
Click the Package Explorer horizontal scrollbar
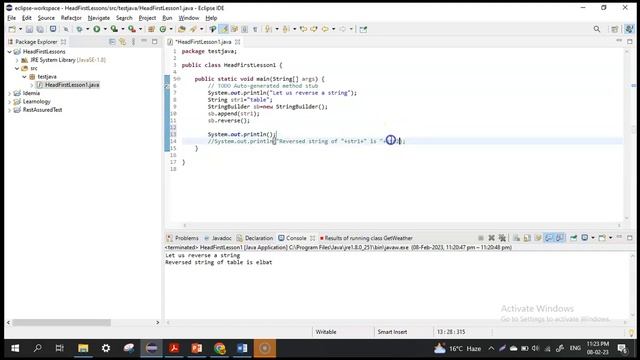pos(61,322)
